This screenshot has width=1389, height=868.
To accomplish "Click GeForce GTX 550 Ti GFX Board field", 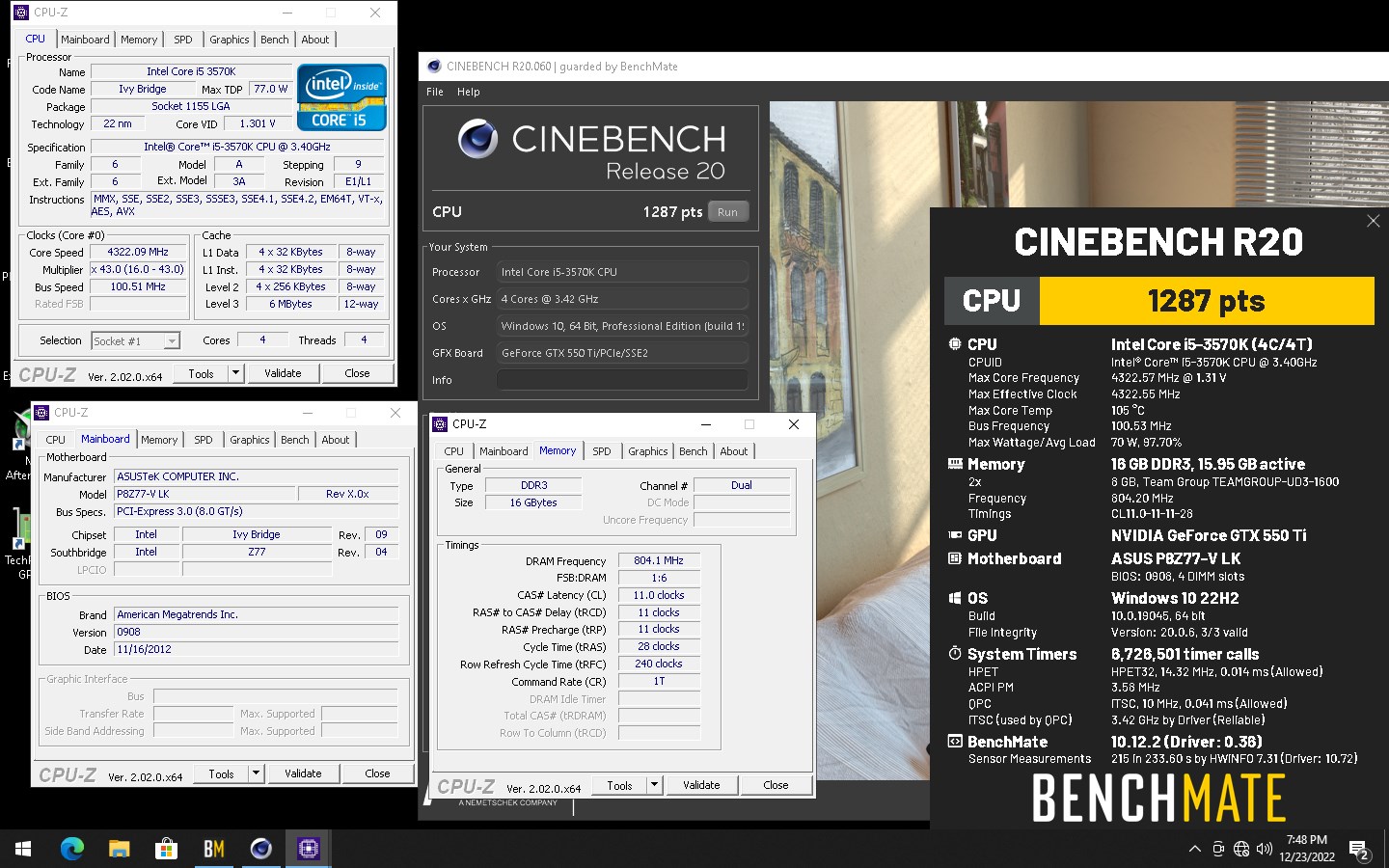I will [x=623, y=353].
